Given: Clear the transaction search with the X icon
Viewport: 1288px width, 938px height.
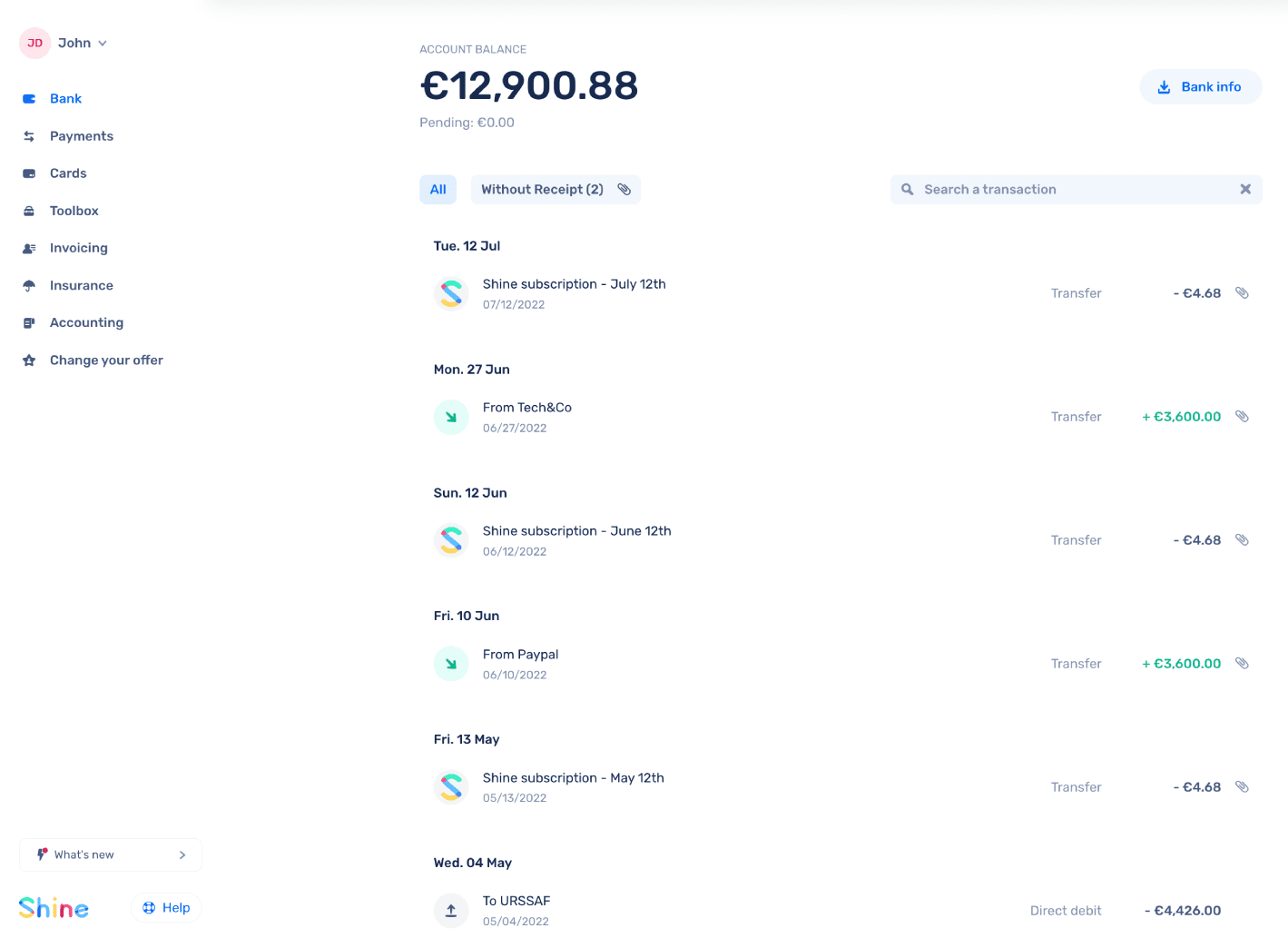Looking at the screenshot, I should click(x=1245, y=190).
